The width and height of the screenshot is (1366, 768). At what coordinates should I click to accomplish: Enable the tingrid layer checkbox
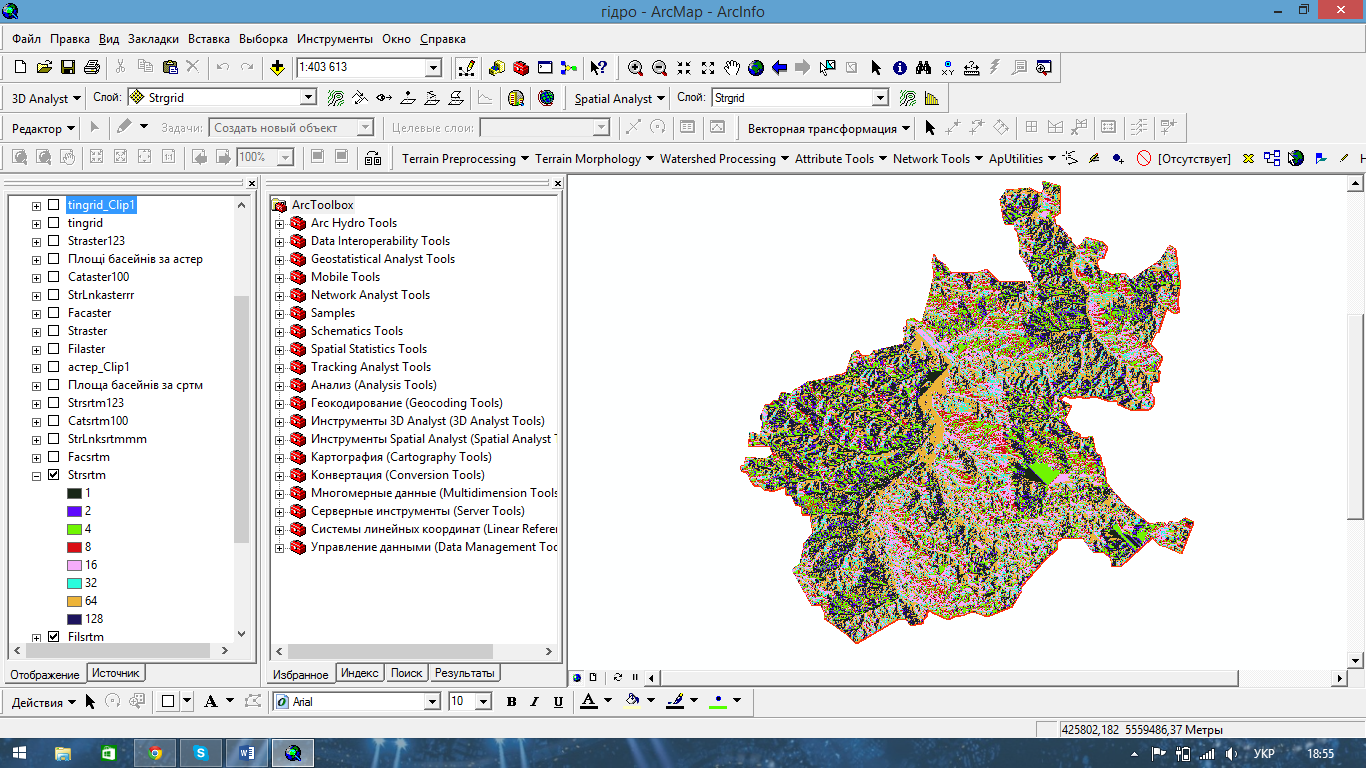(54, 223)
